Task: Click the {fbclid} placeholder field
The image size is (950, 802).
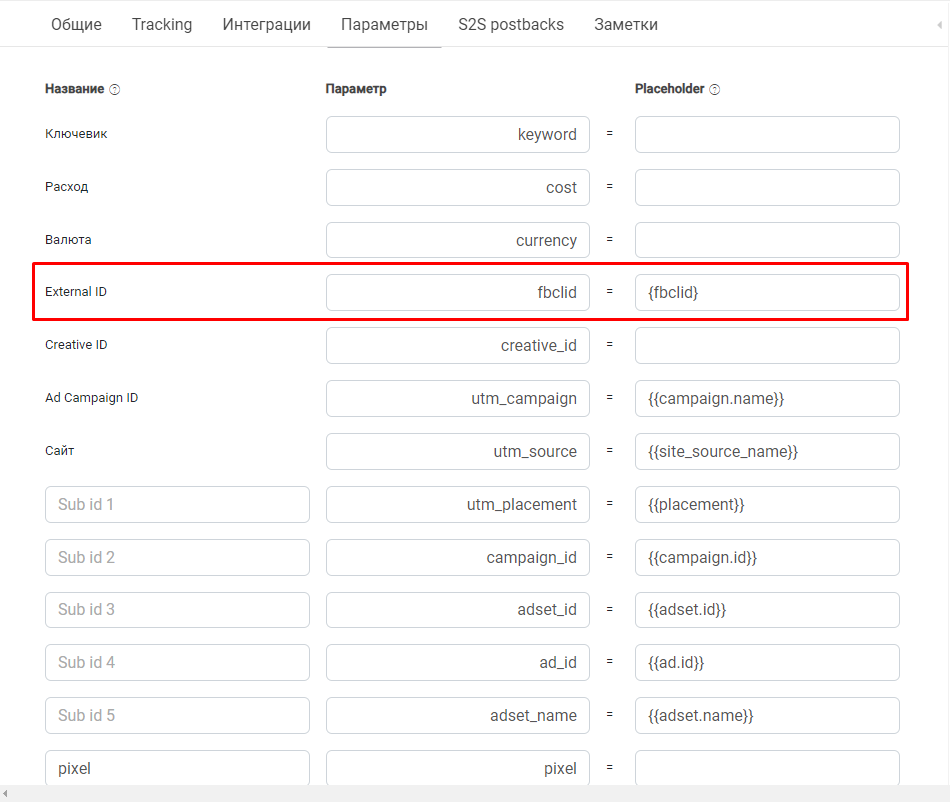Action: tap(767, 293)
